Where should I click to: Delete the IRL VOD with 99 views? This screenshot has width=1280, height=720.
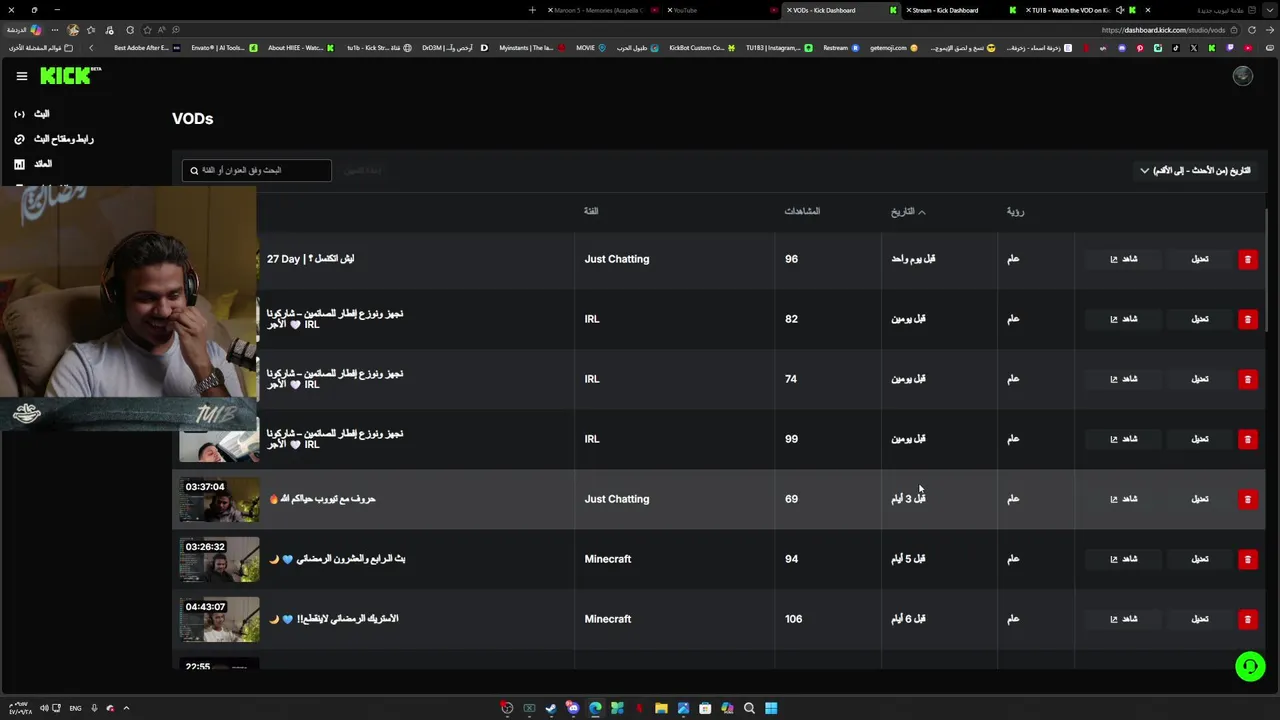(x=1247, y=439)
